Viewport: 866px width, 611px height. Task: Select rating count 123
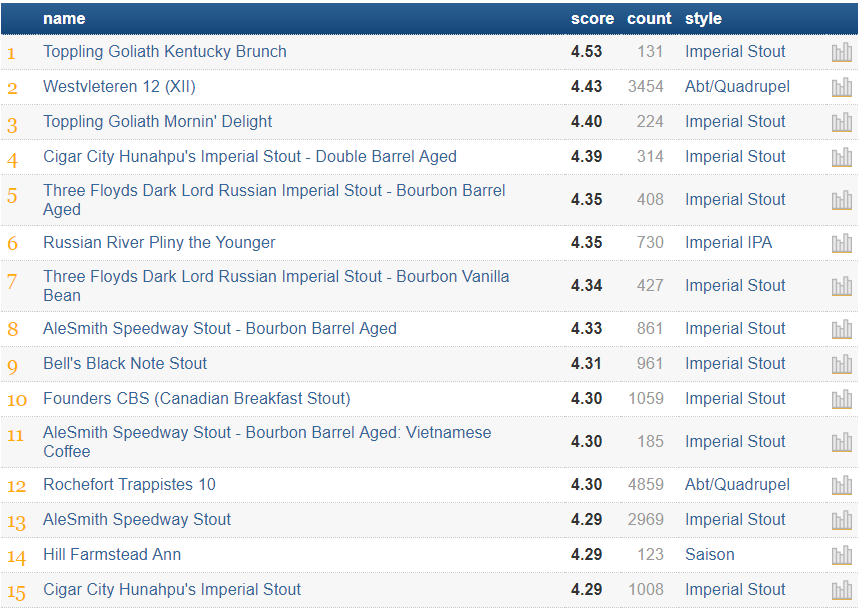[650, 555]
